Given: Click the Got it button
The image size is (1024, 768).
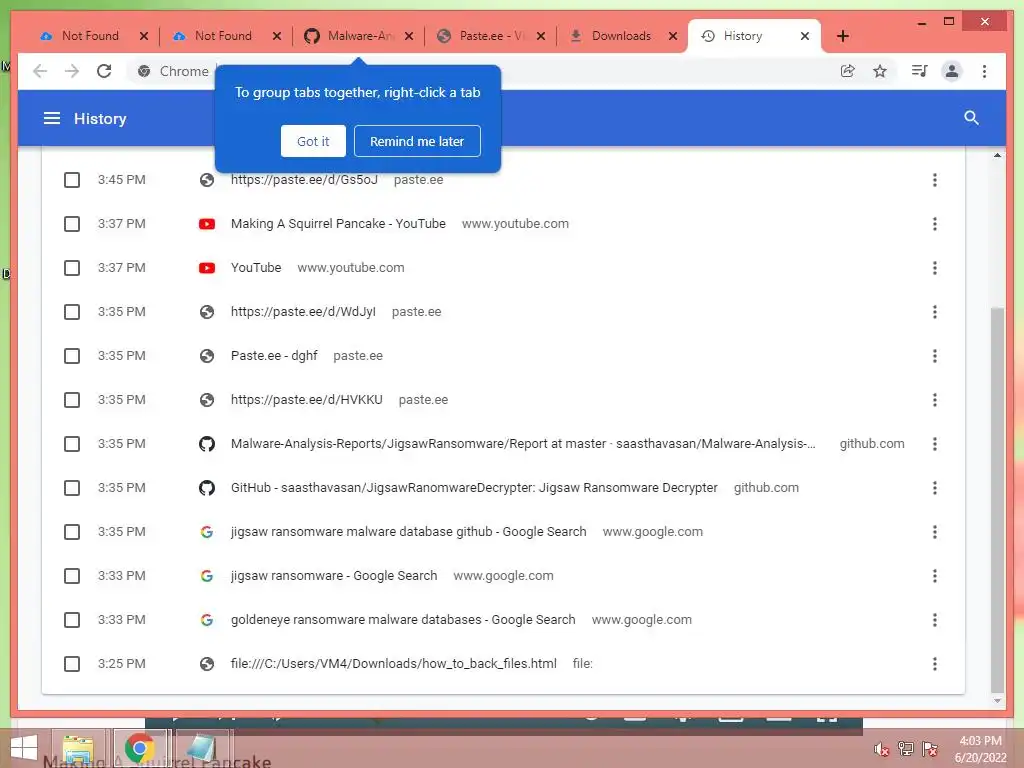Looking at the screenshot, I should tap(313, 141).
